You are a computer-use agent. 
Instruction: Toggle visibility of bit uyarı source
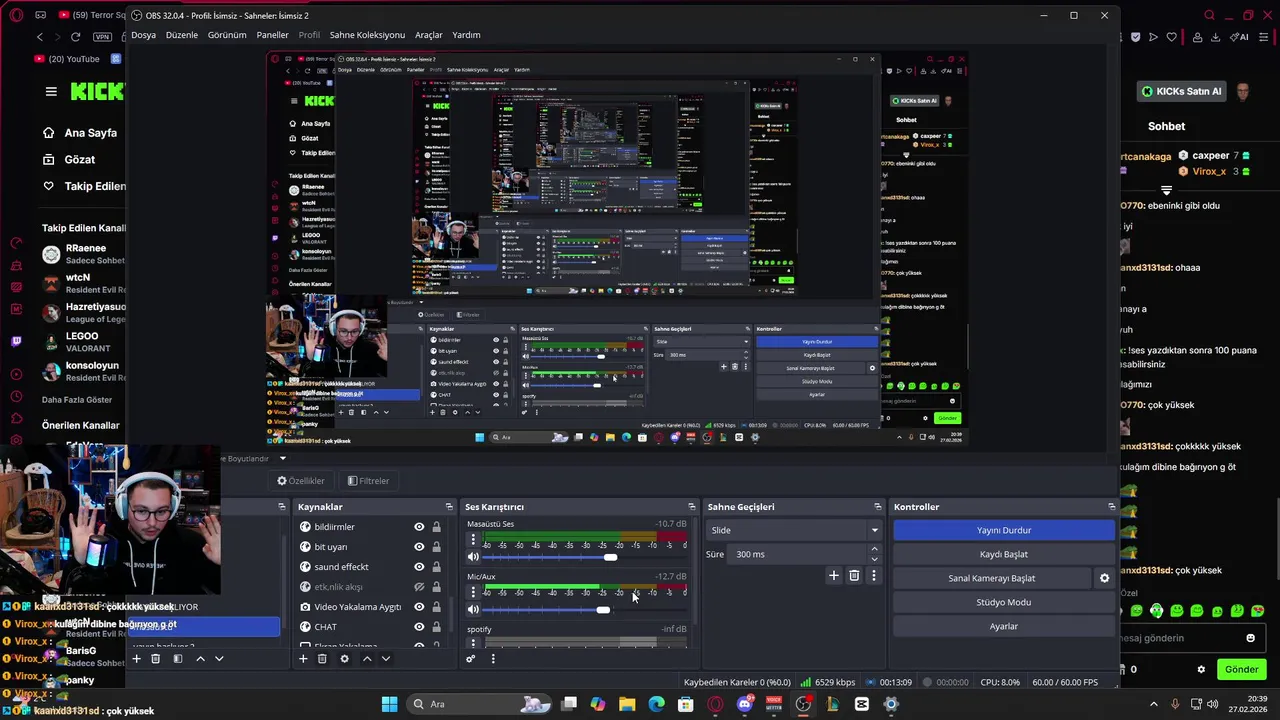(419, 547)
